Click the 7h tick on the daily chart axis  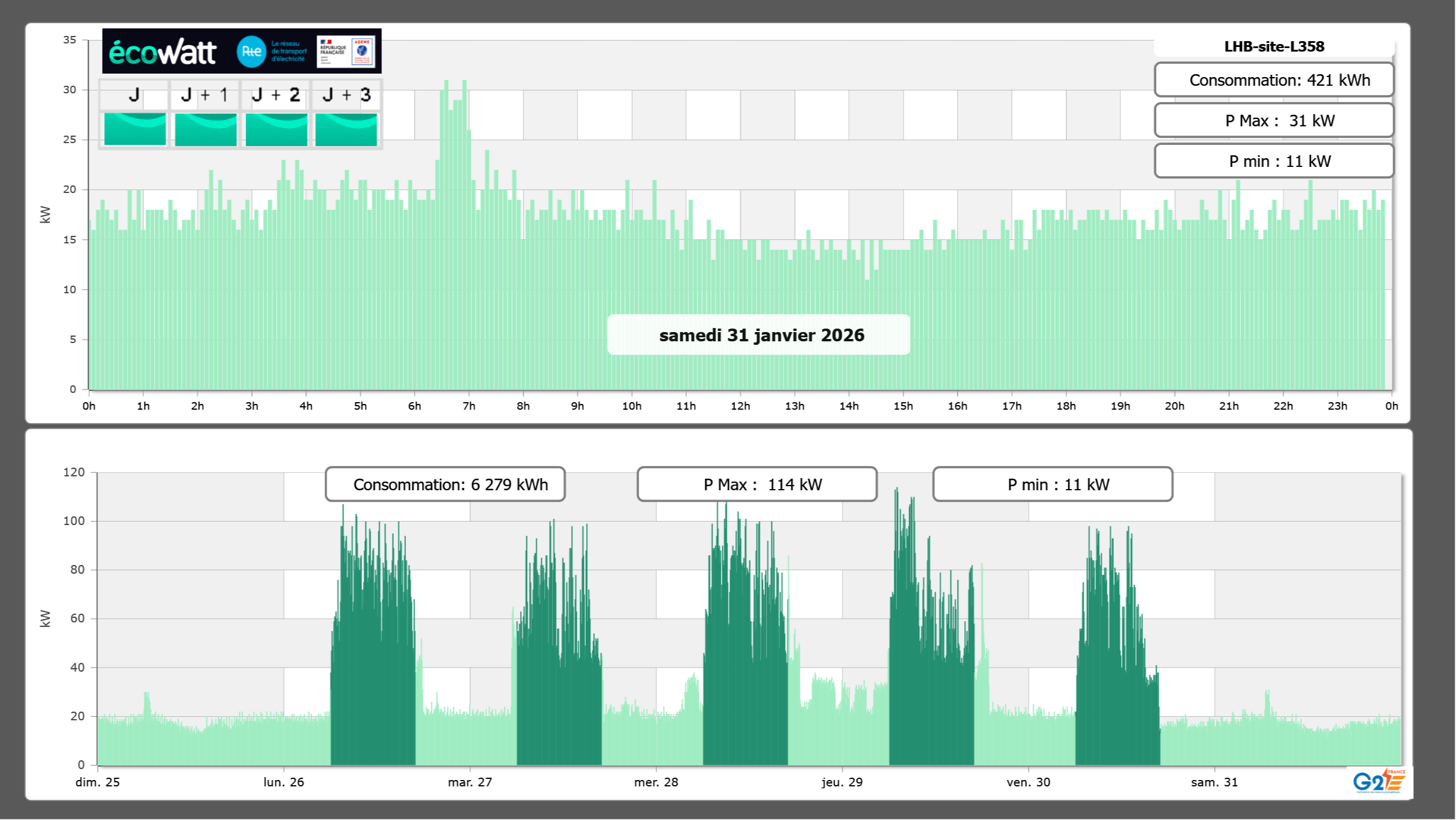point(469,406)
